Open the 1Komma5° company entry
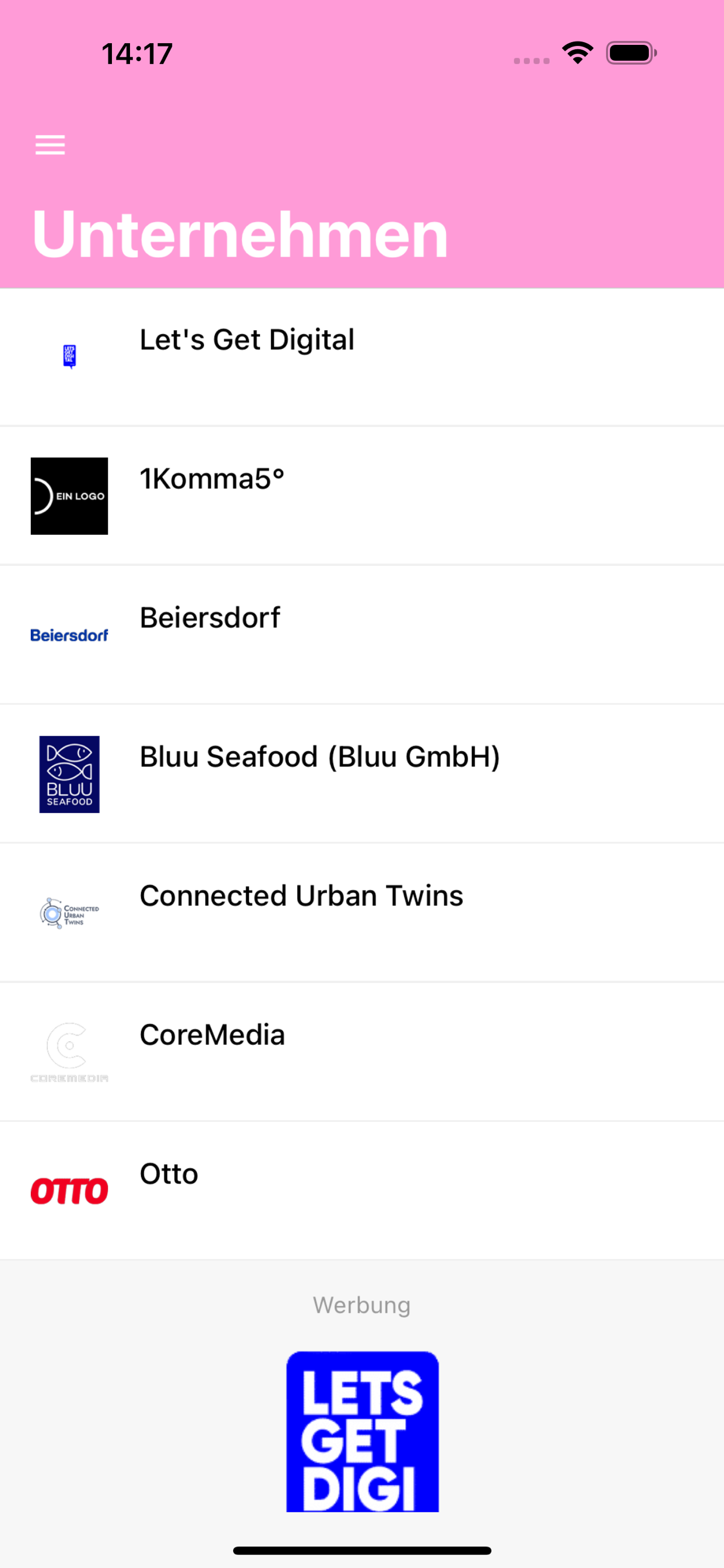Viewport: 724px width, 1568px height. point(362,496)
